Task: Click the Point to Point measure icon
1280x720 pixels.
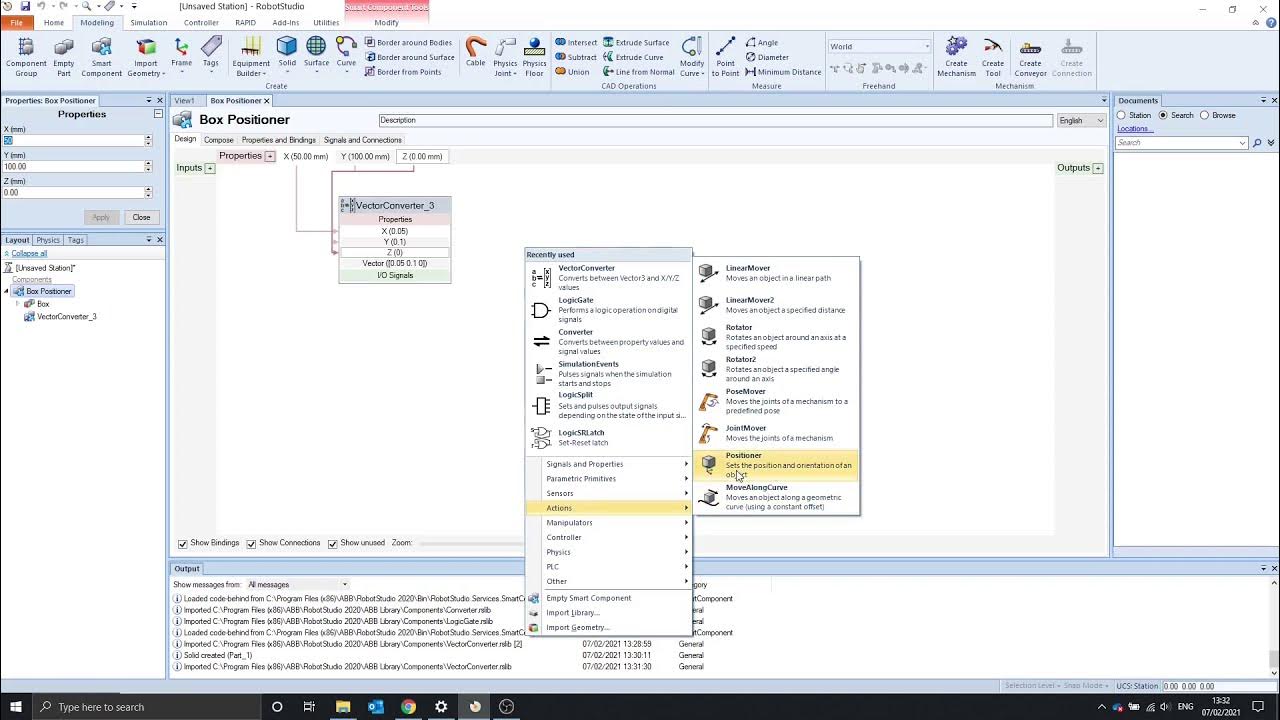Action: point(726,47)
